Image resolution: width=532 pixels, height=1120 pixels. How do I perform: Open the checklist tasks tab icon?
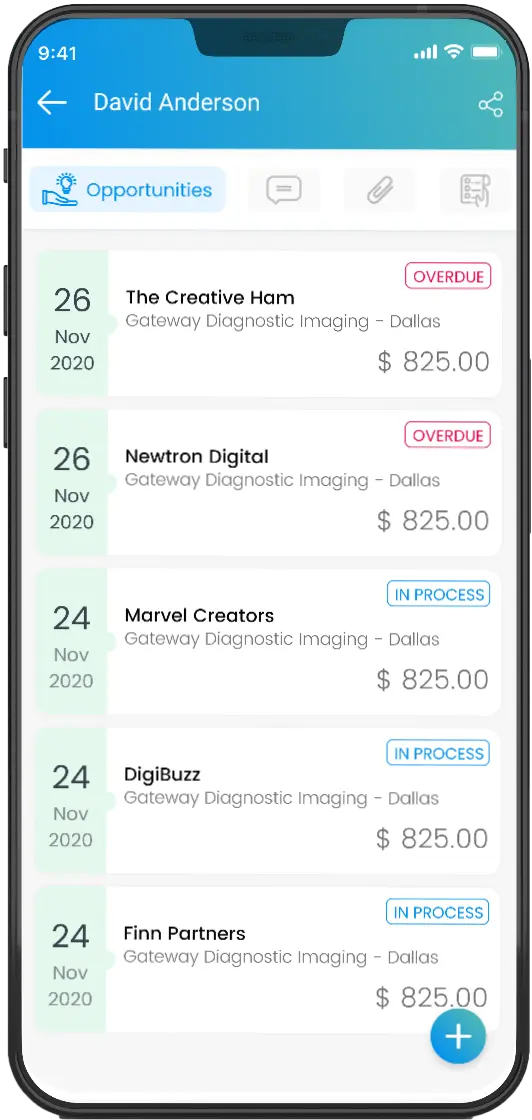475,190
